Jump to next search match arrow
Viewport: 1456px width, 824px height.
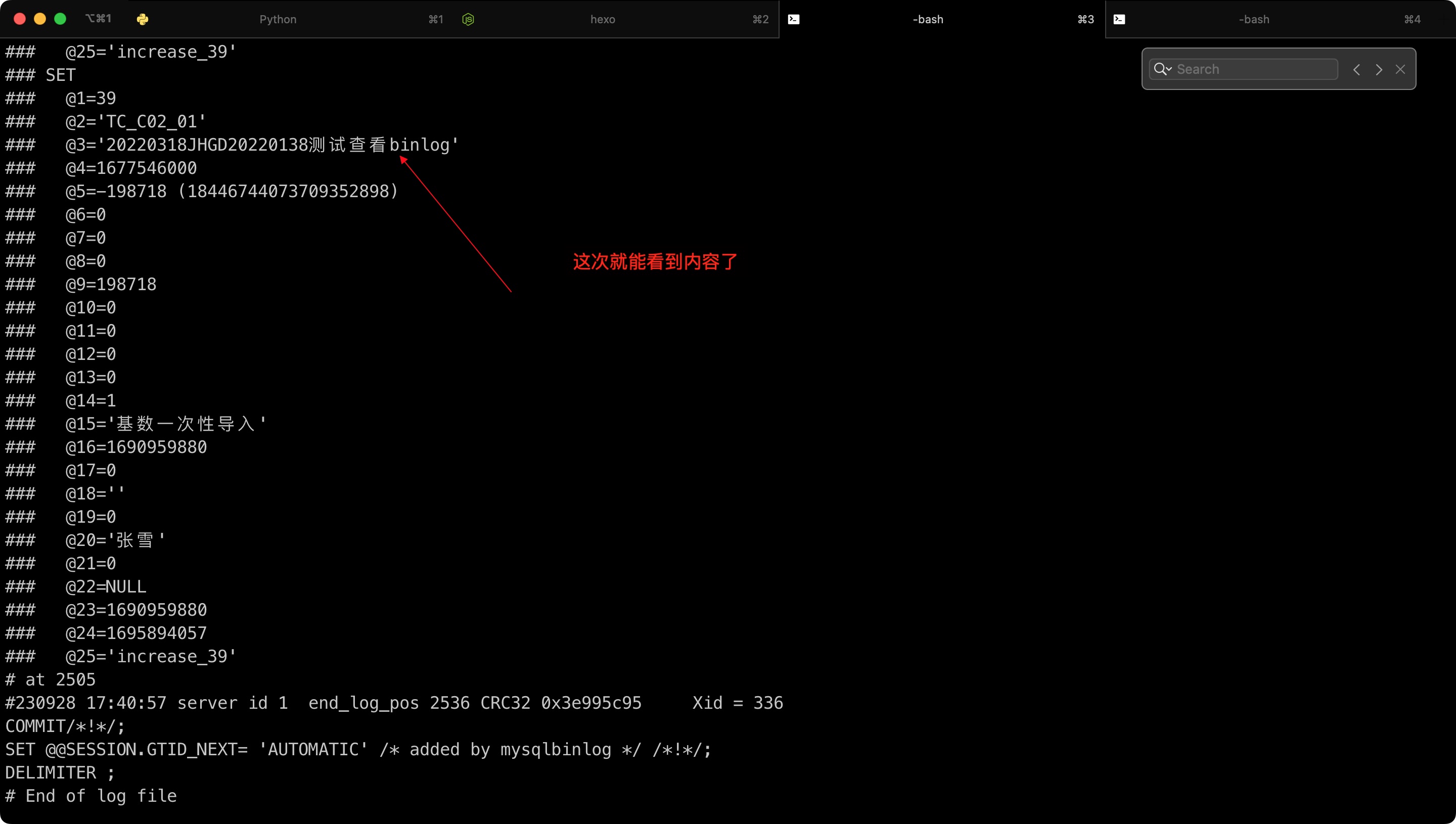[1379, 69]
